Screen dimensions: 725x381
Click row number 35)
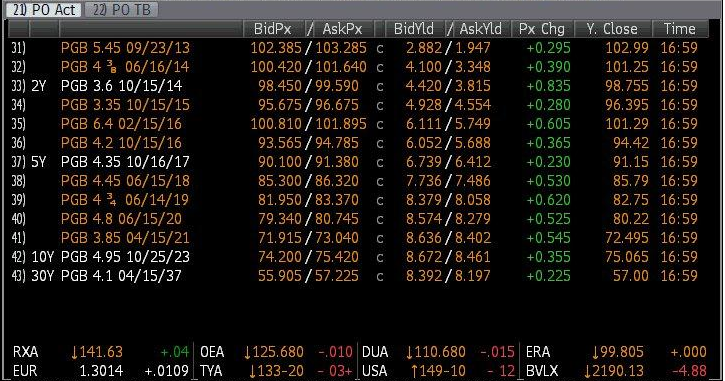[x=18, y=123]
